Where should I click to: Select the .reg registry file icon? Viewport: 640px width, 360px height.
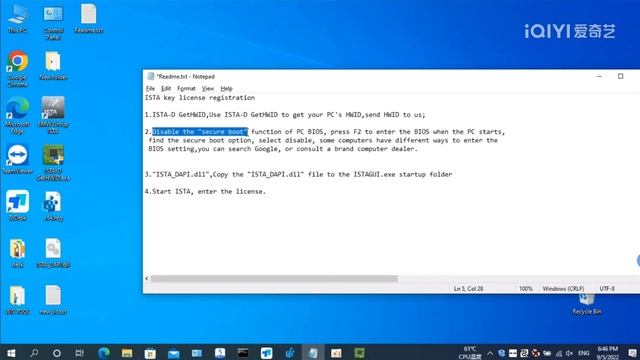tap(53, 206)
